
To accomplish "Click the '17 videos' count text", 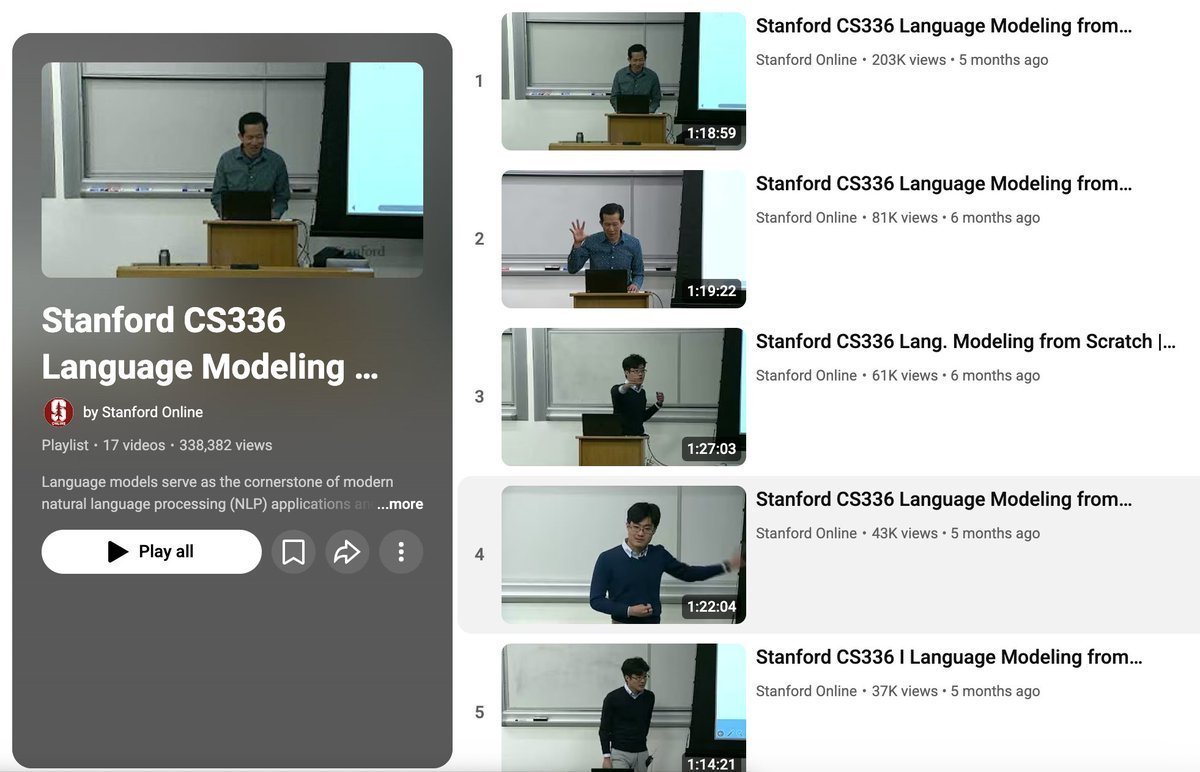I will (x=134, y=445).
